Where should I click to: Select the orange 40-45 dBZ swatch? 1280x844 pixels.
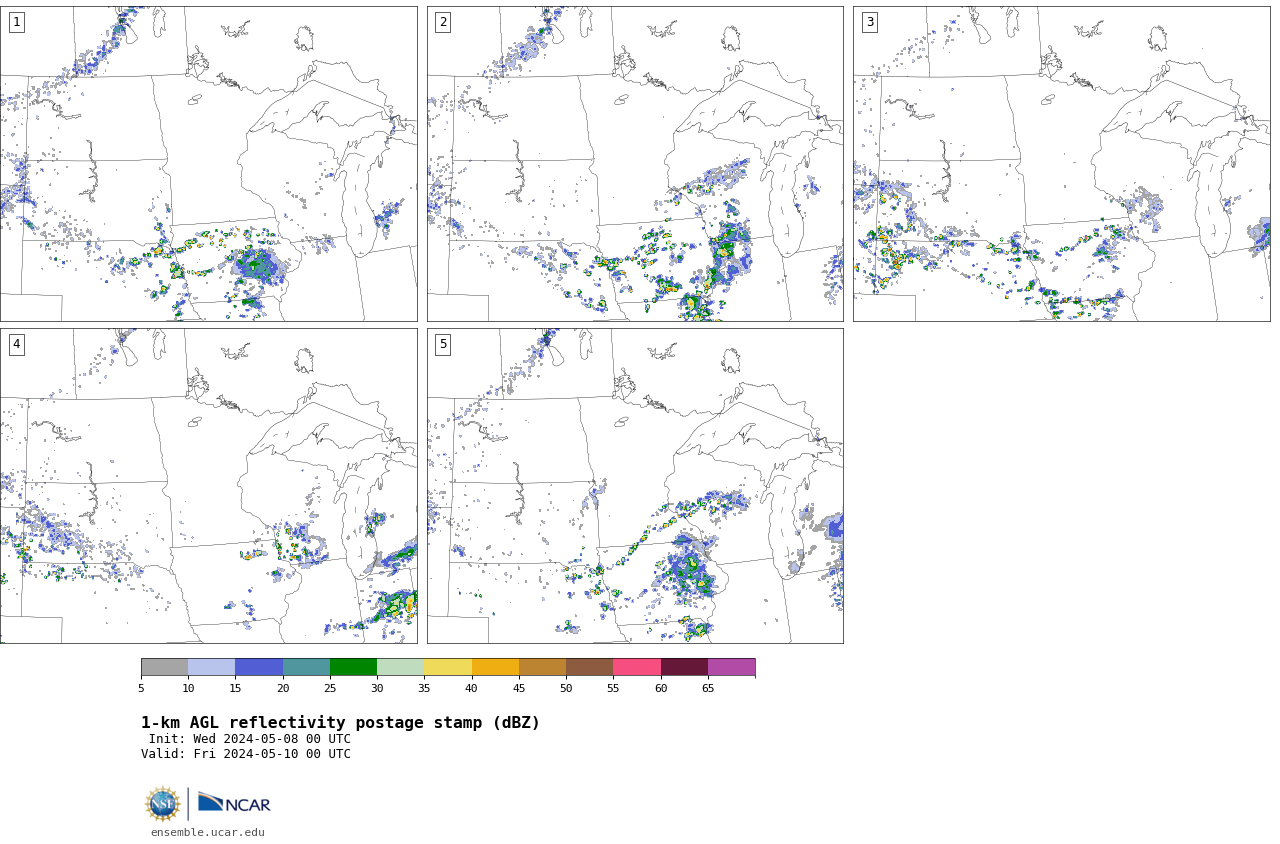[x=495, y=667]
